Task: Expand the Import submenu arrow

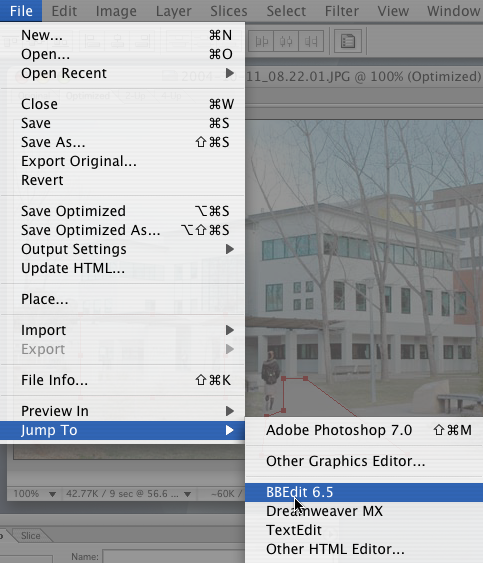Action: point(229,330)
